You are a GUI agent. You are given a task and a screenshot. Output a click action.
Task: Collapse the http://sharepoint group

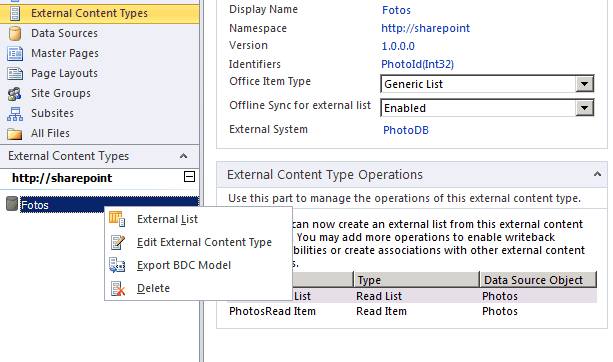click(x=189, y=177)
